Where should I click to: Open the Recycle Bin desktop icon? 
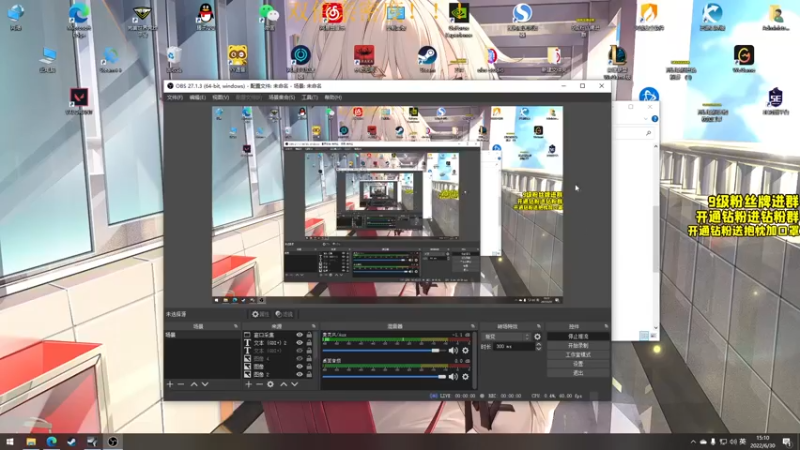click(x=174, y=60)
